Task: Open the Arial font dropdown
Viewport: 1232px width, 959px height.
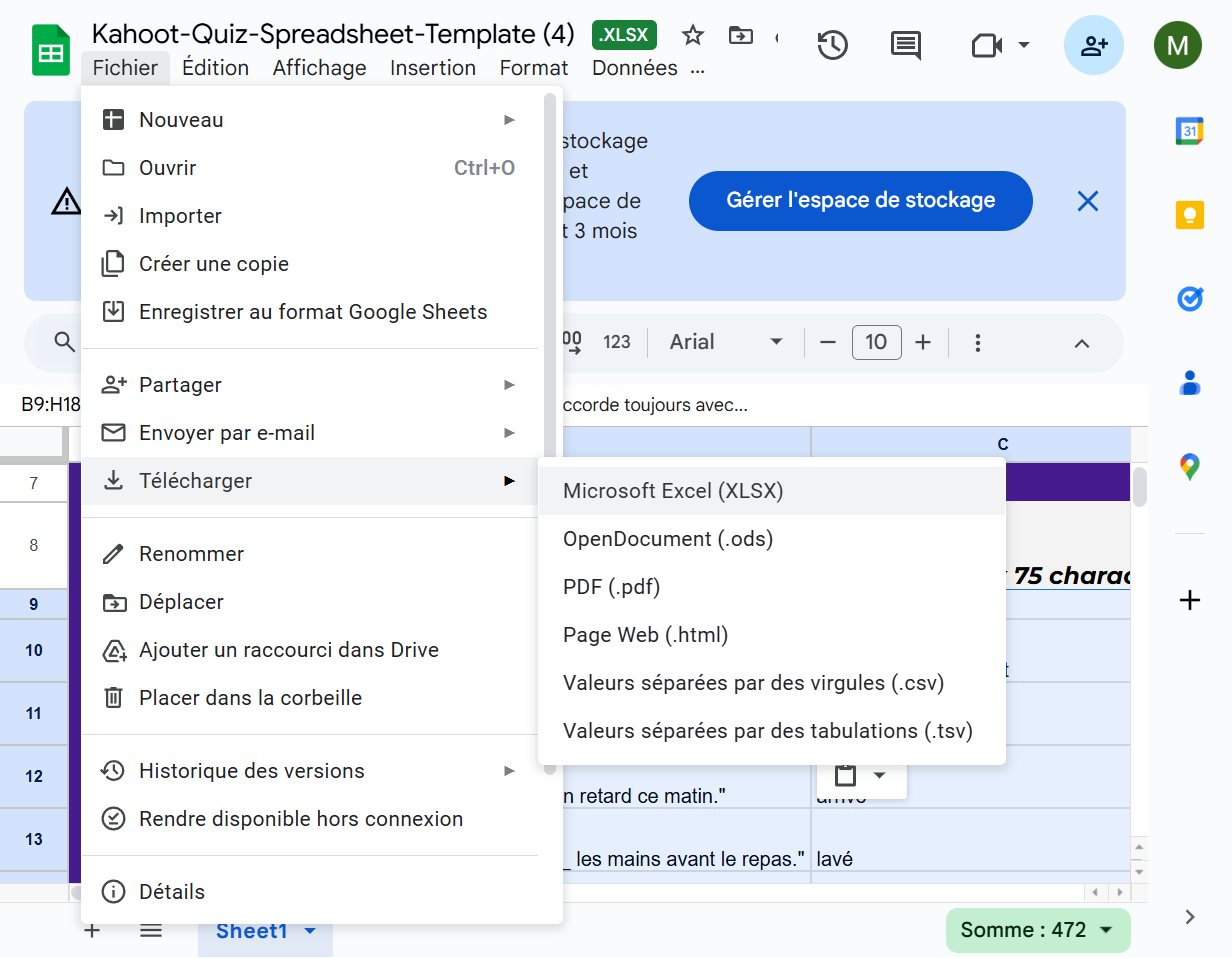Action: pyautogui.click(x=726, y=342)
